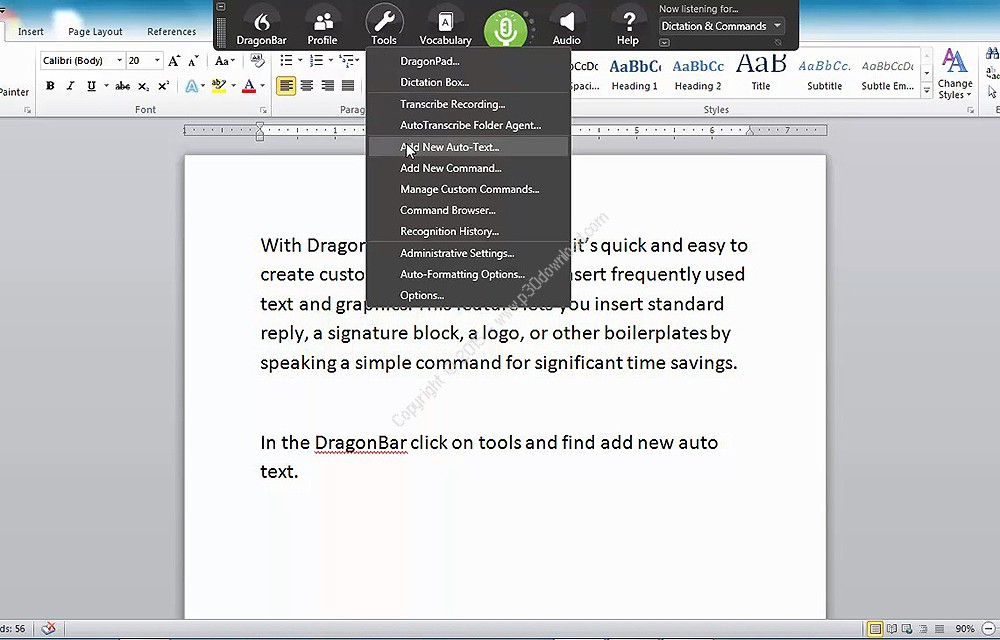This screenshot has width=1000, height=640.
Task: Open Manage Custom Commands
Action: click(468, 189)
